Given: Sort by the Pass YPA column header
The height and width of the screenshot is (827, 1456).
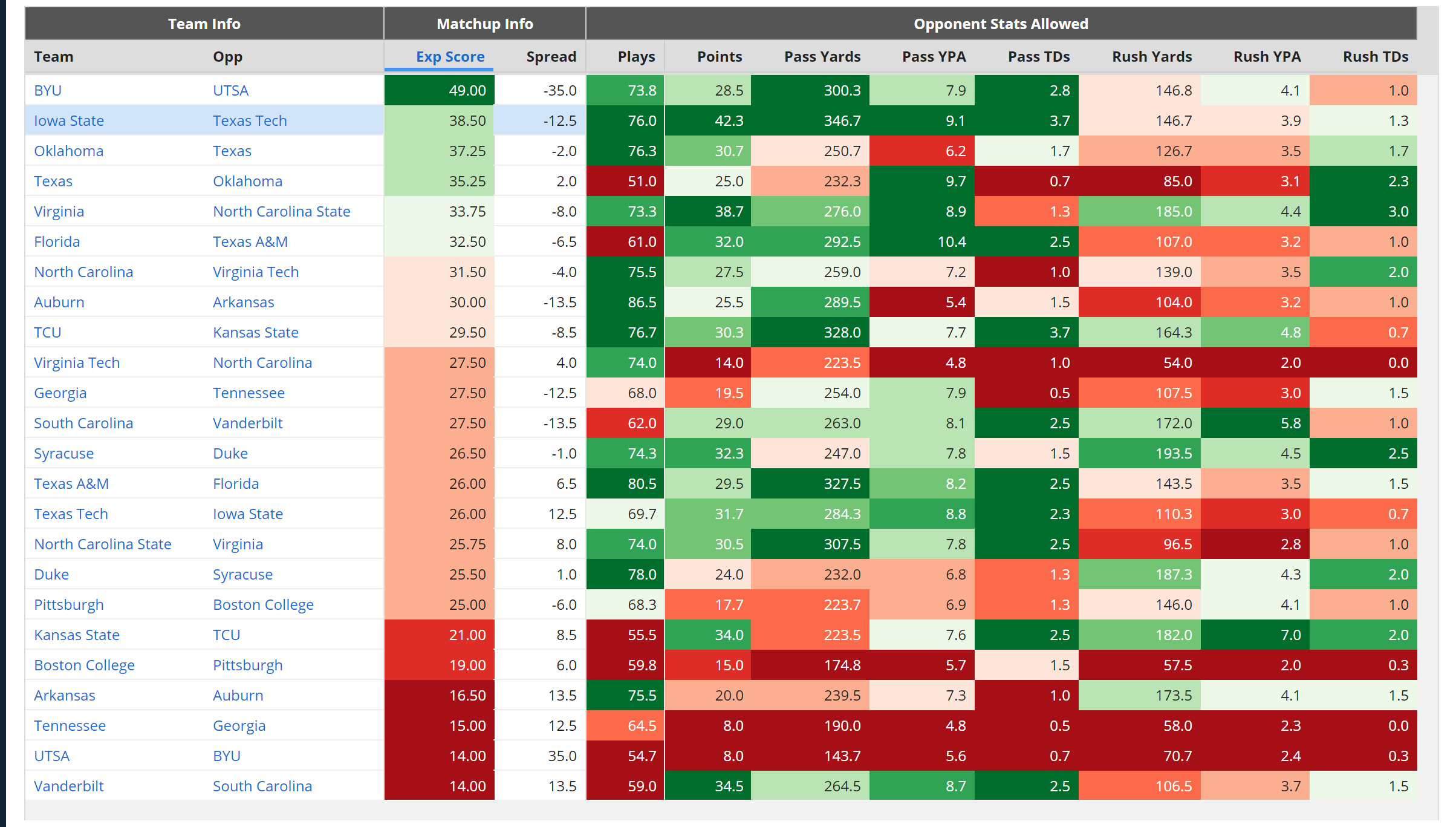Looking at the screenshot, I should point(934,57).
